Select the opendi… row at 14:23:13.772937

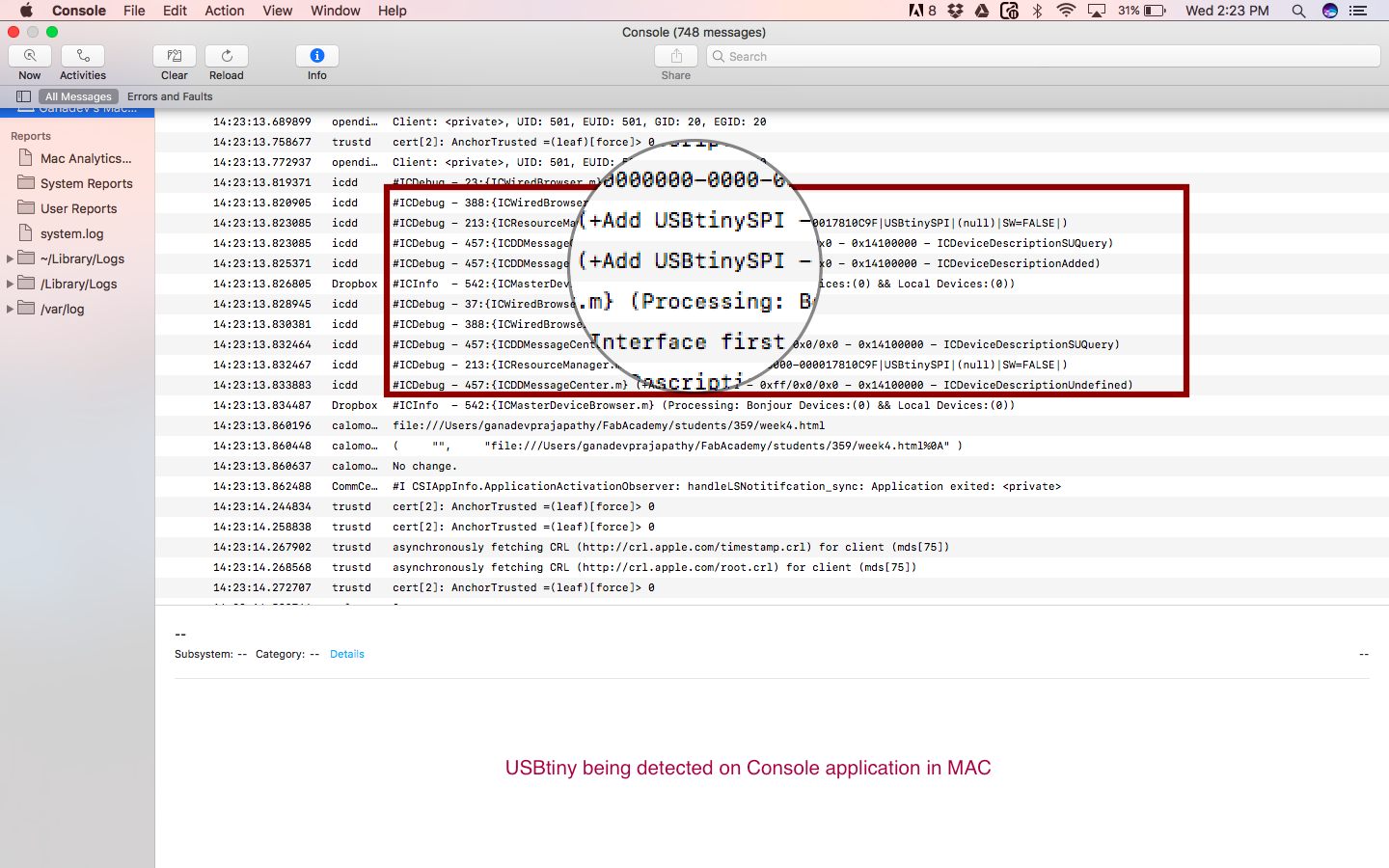click(772, 162)
